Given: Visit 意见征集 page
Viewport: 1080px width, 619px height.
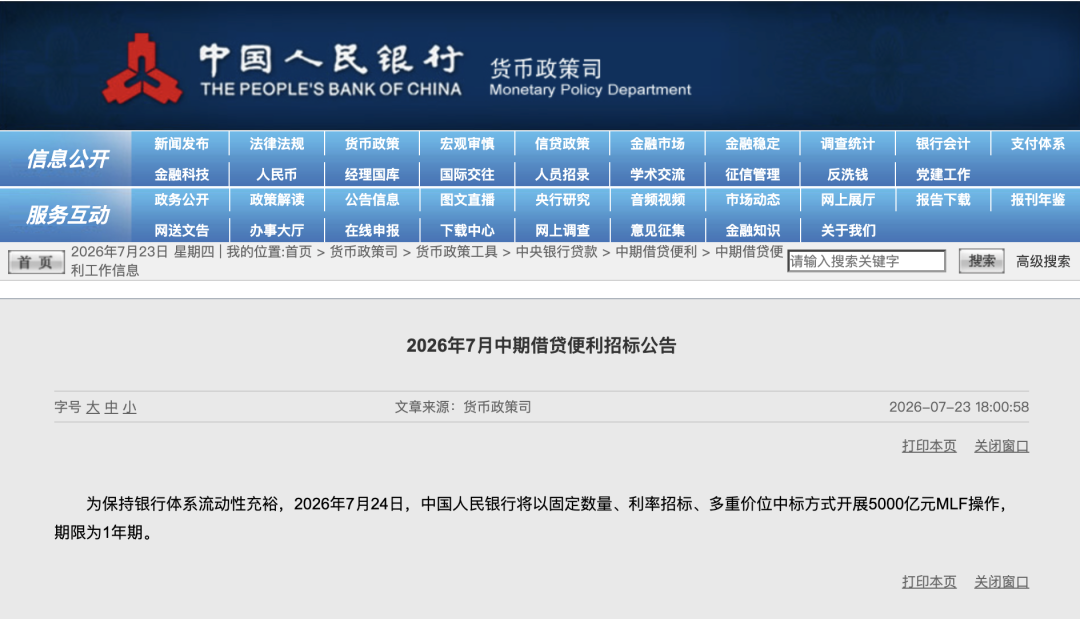Looking at the screenshot, I should tap(657, 230).
